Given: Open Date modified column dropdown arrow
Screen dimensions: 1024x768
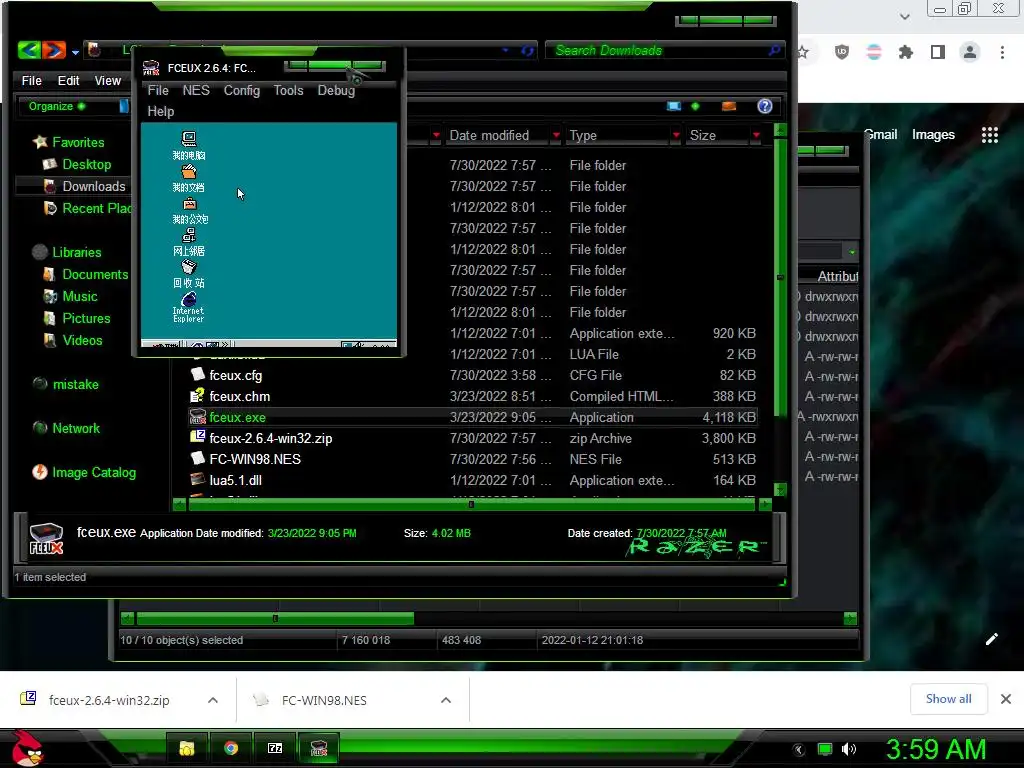Looking at the screenshot, I should pyautogui.click(x=556, y=135).
